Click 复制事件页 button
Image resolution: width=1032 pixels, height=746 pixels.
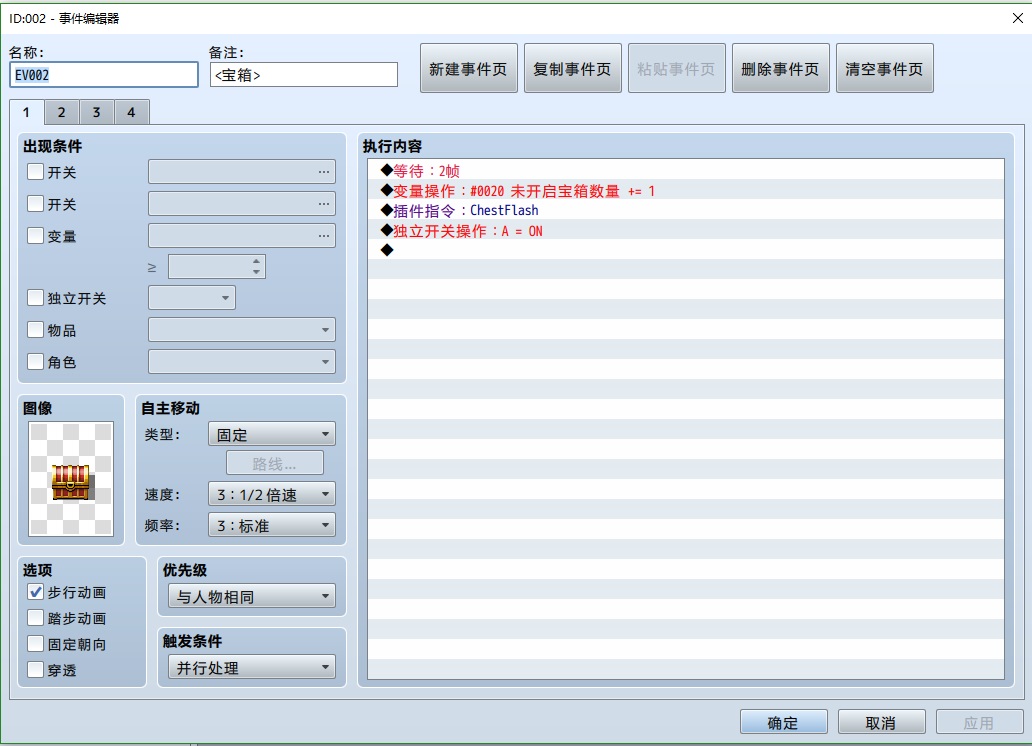click(x=573, y=68)
